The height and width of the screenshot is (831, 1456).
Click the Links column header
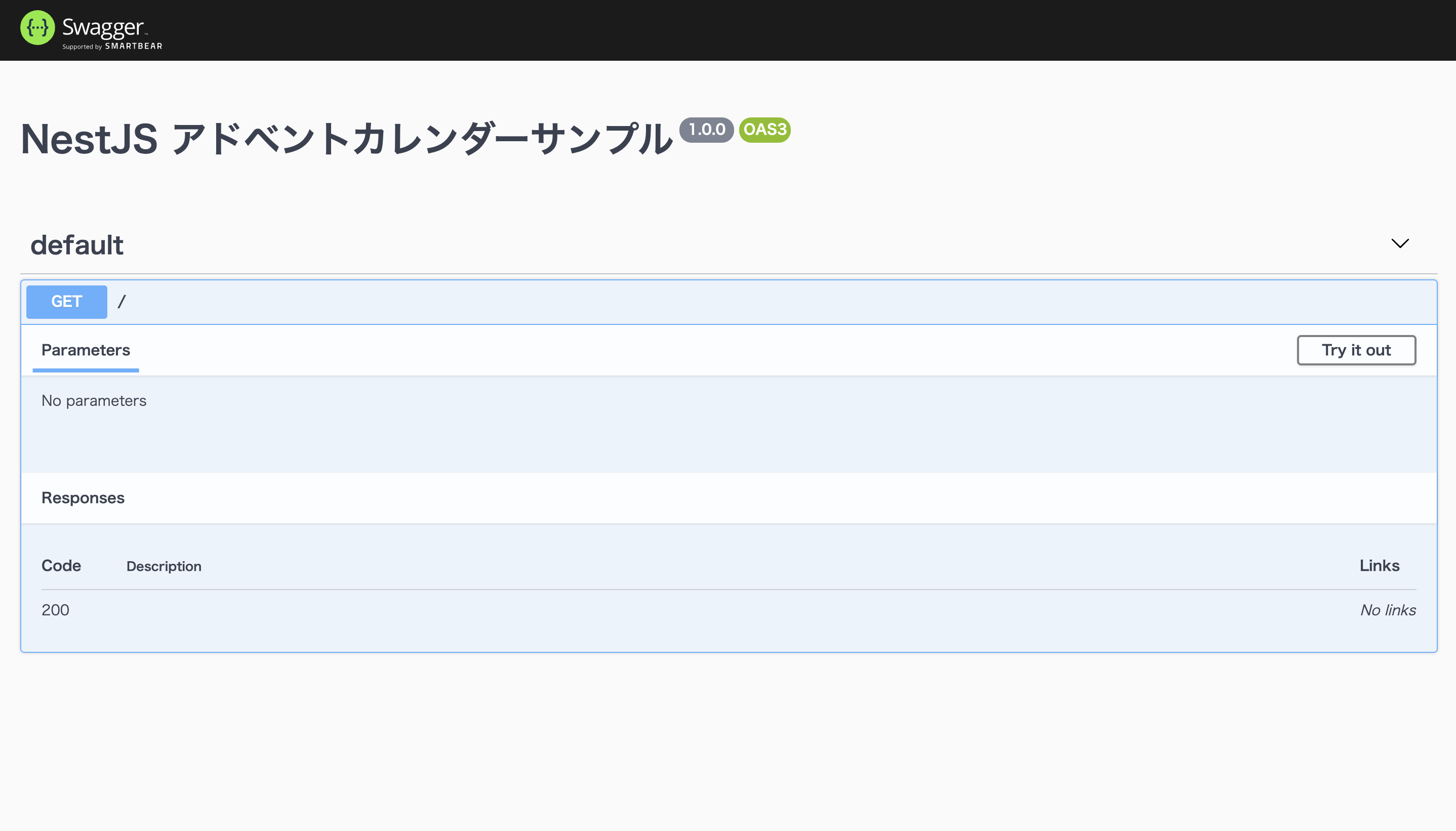[1379, 566]
